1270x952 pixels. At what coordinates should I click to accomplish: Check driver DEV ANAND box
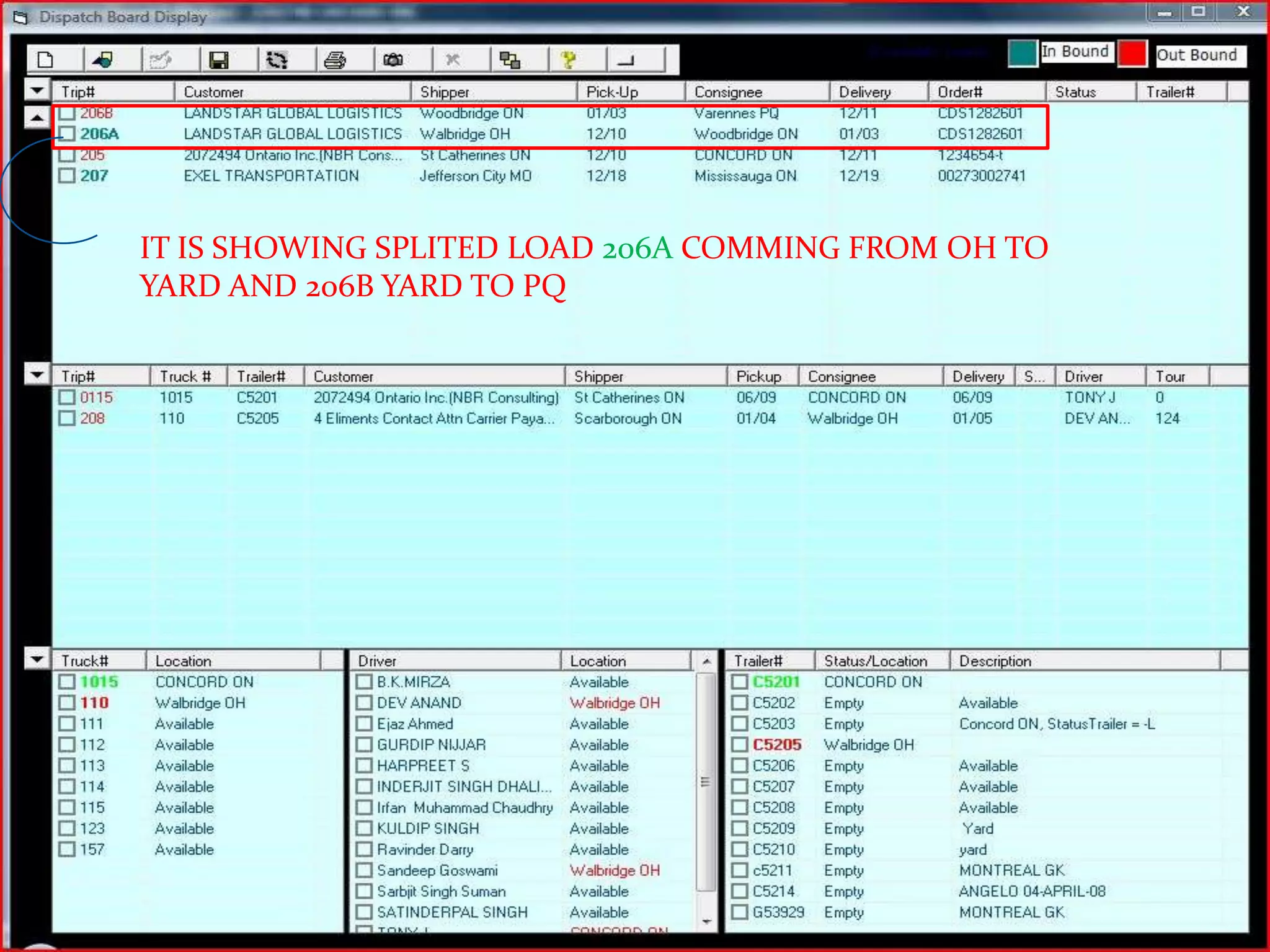click(x=364, y=703)
